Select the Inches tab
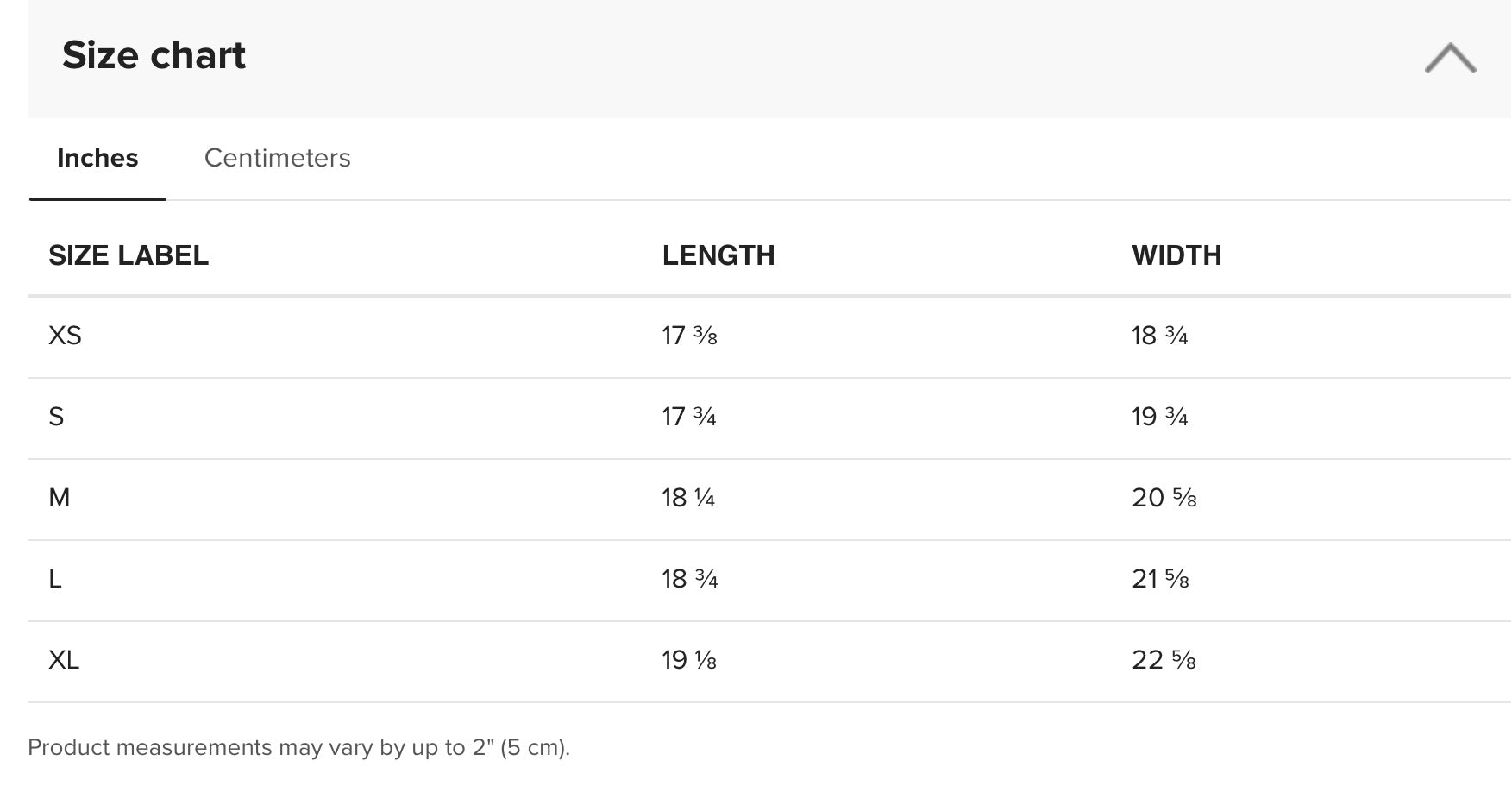 tap(97, 158)
